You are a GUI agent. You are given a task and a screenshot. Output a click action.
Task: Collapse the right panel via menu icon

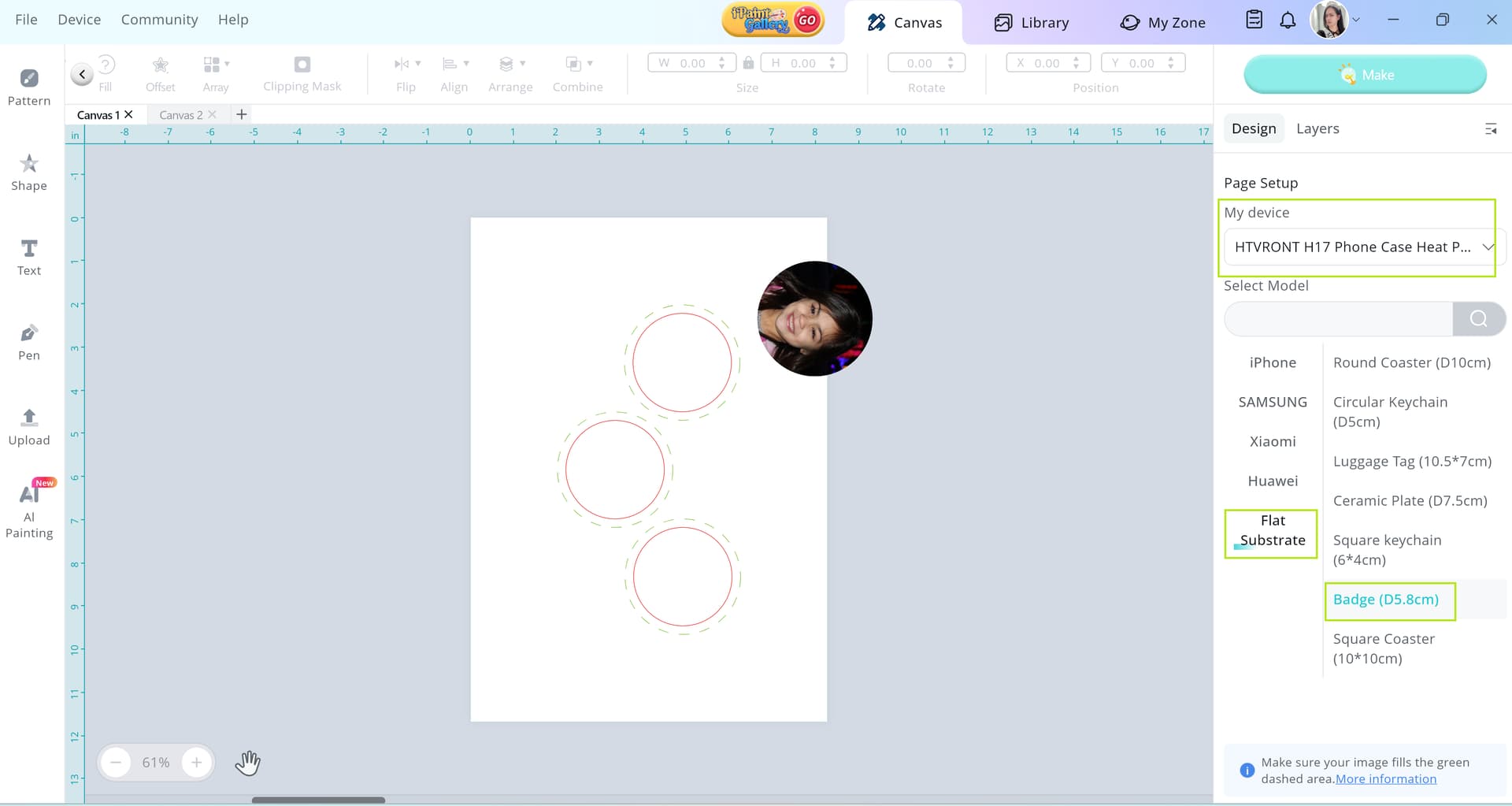tap(1490, 128)
